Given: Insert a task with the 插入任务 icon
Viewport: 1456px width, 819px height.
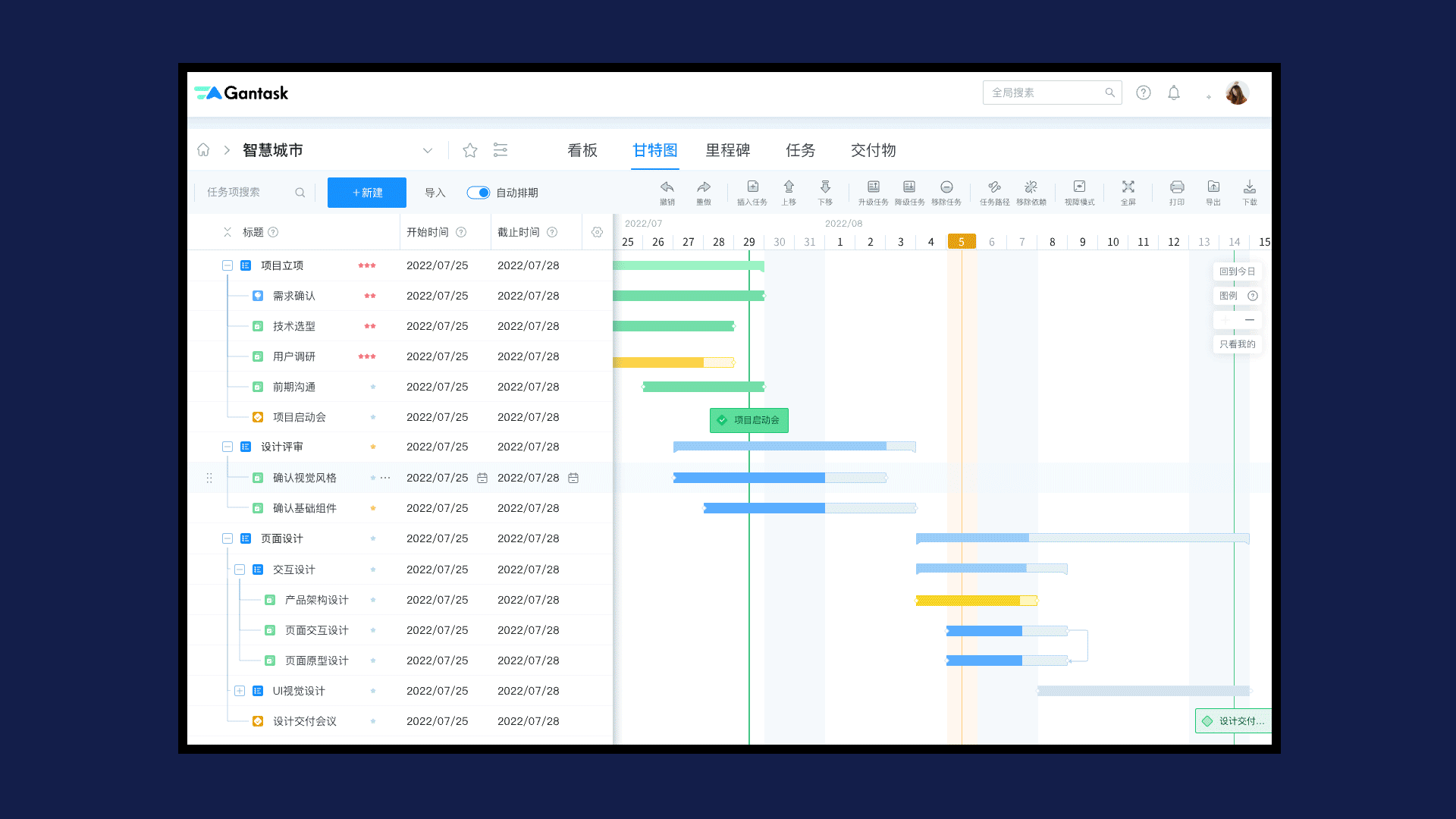Looking at the screenshot, I should coord(752,187).
